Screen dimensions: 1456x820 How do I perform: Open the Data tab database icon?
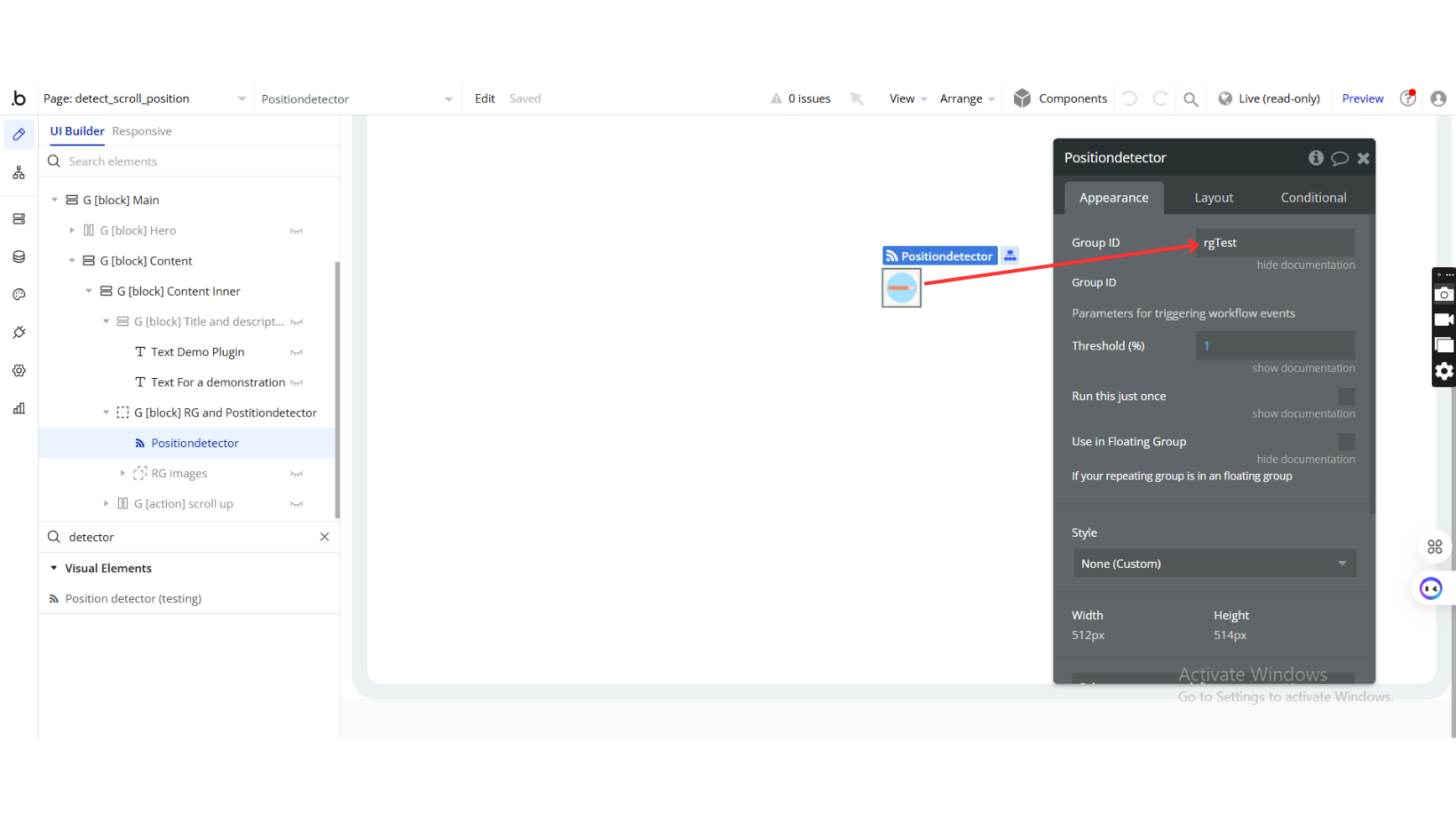pyautogui.click(x=19, y=257)
